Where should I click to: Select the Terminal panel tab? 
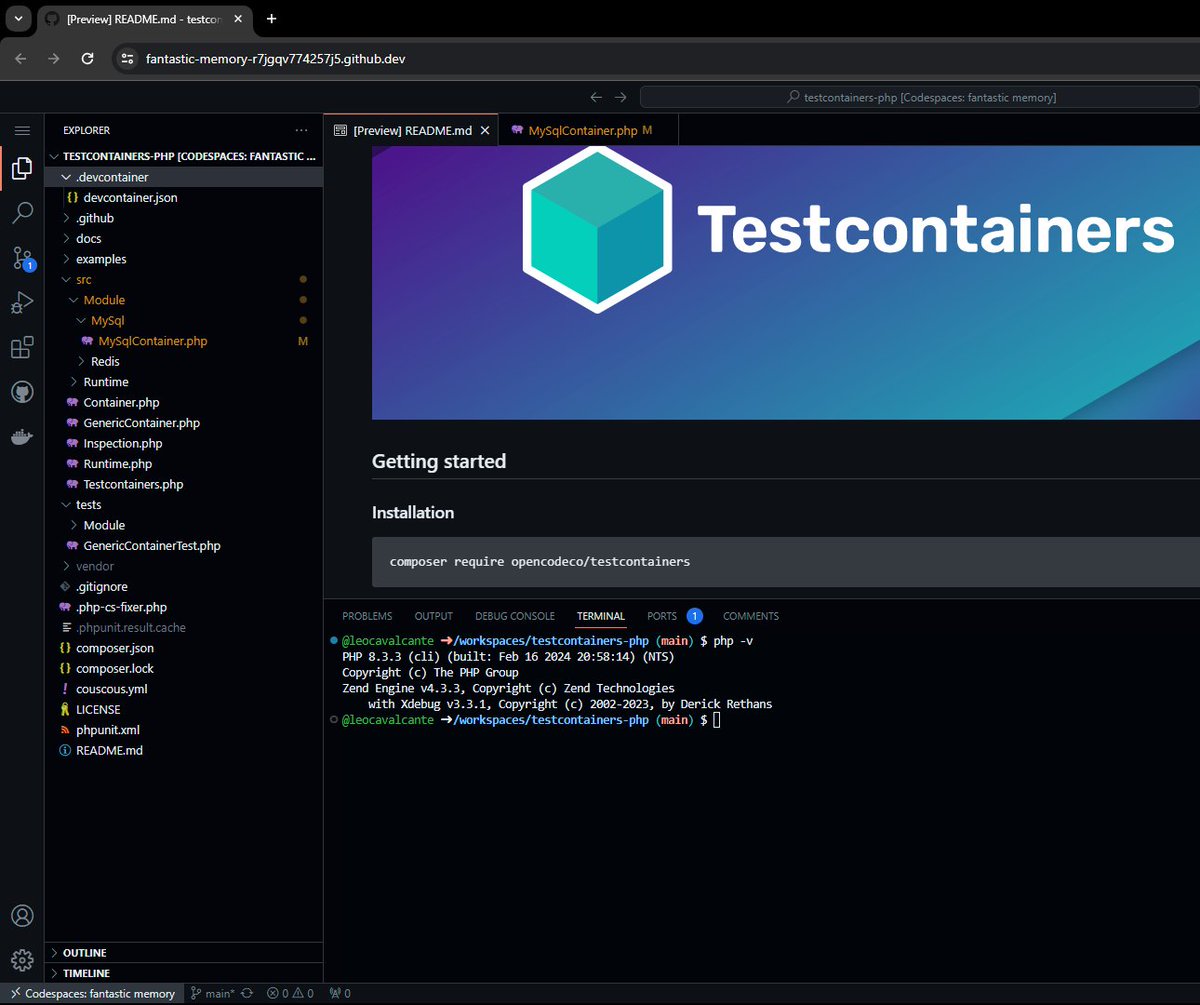click(x=601, y=616)
